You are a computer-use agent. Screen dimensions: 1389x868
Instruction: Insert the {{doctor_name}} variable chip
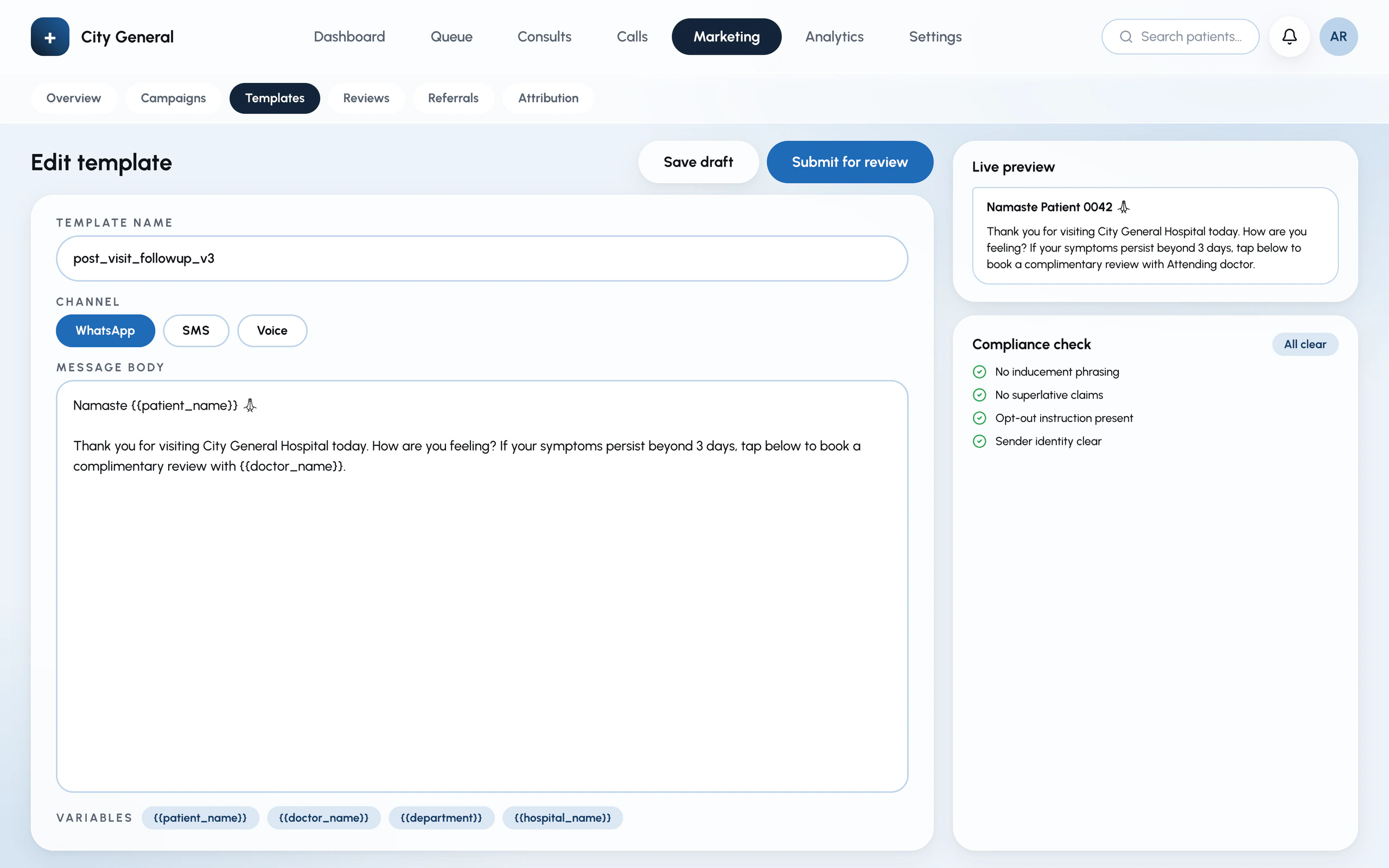pos(324,818)
